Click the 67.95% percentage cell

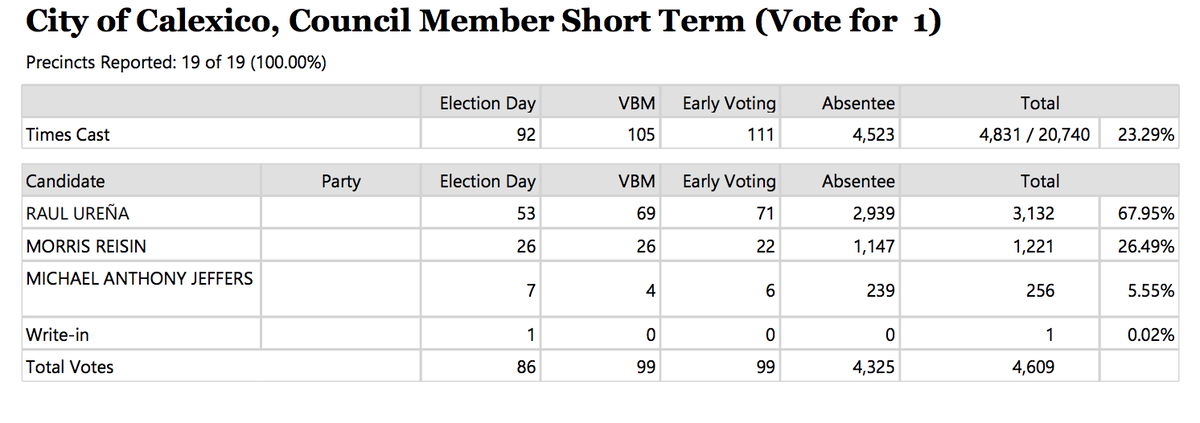1145,212
